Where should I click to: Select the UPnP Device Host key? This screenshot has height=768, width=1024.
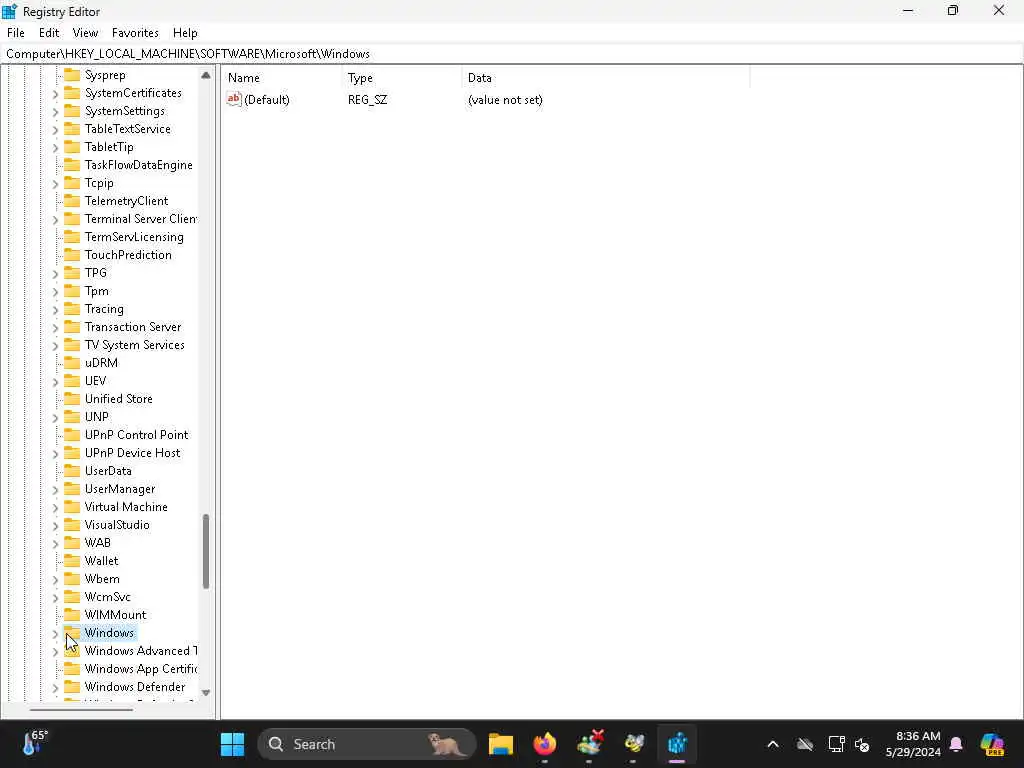click(x=132, y=453)
